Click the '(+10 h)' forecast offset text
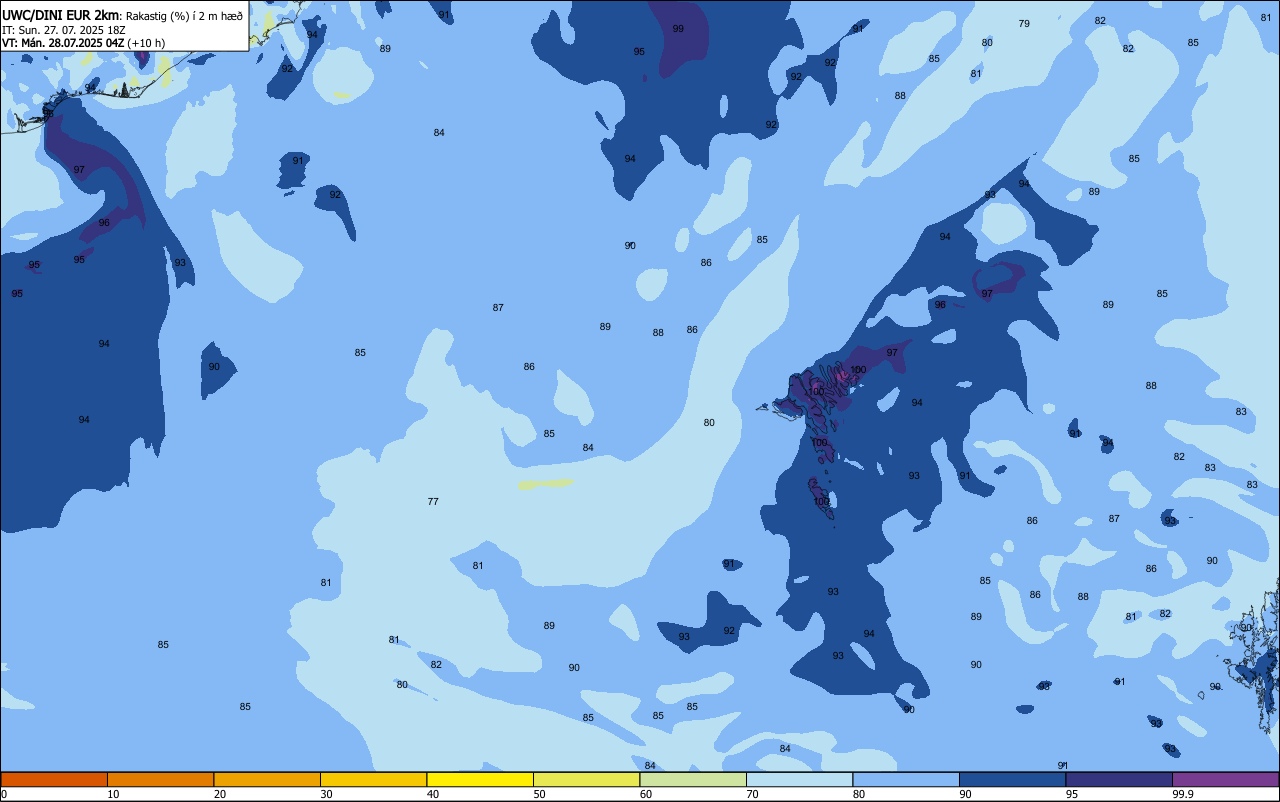This screenshot has width=1280, height=802. [x=146, y=43]
